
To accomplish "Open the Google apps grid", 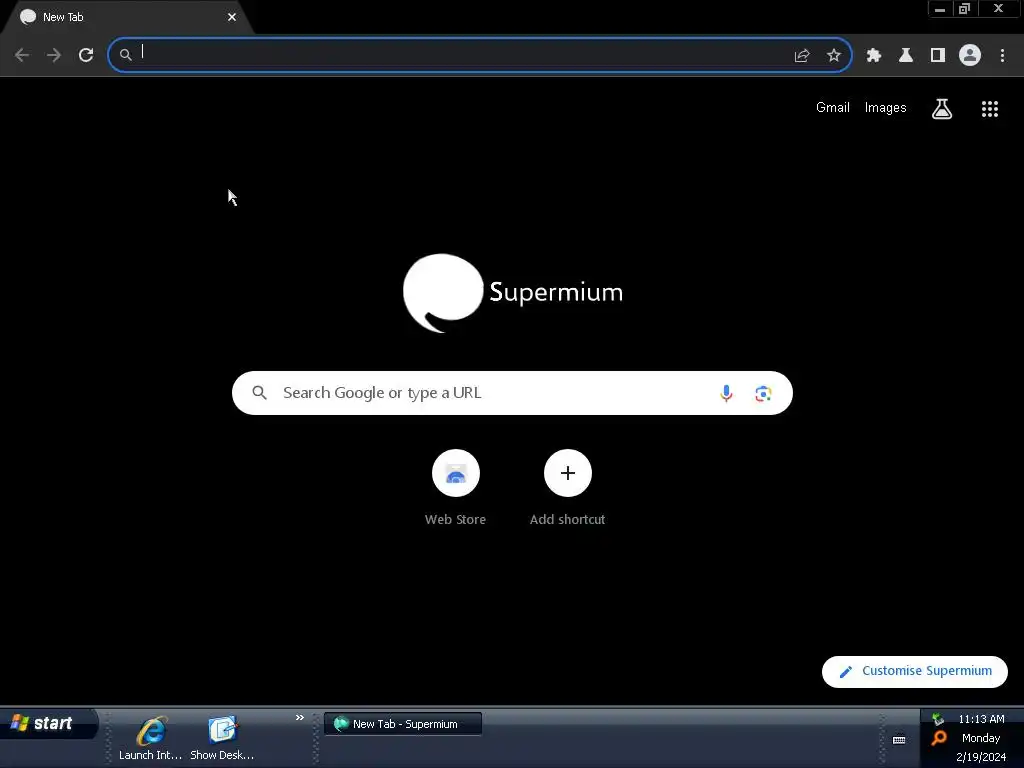I will (x=990, y=109).
